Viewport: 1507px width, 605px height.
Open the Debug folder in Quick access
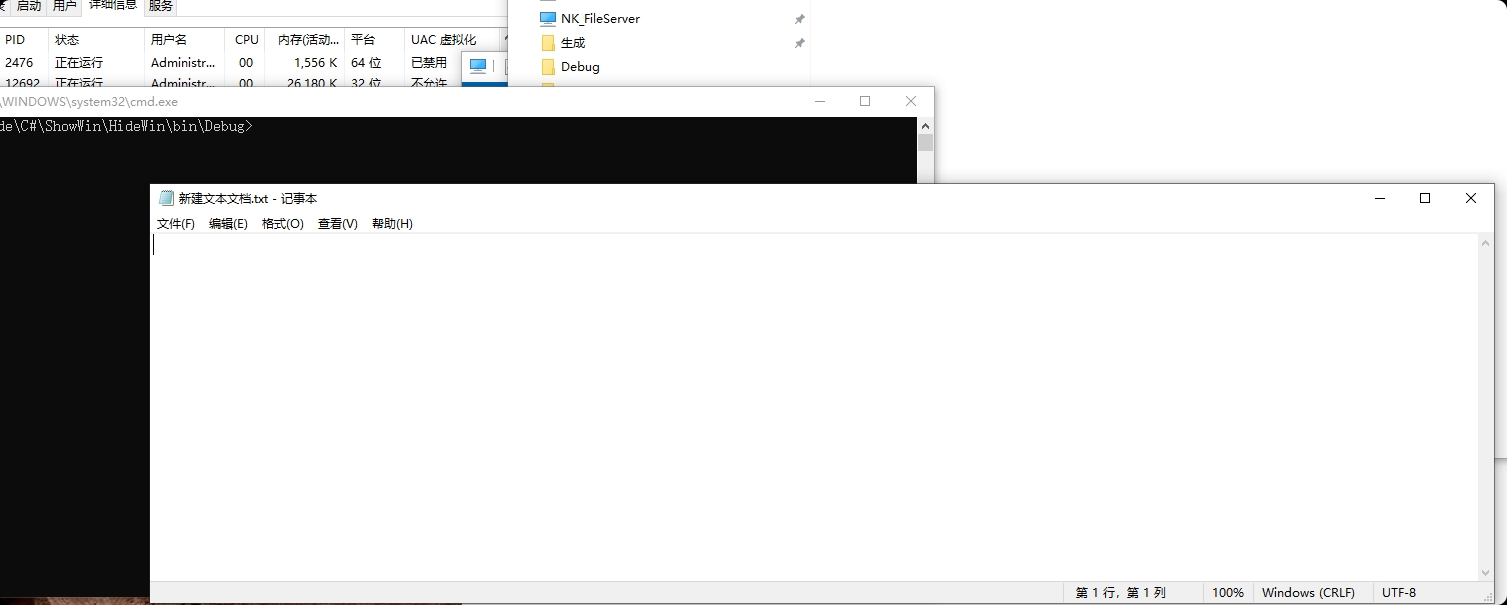(582, 67)
